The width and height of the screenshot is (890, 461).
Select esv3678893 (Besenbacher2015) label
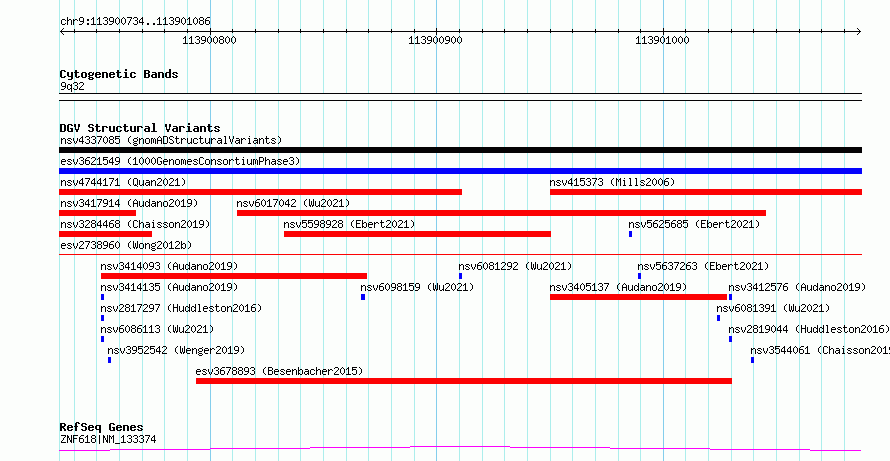tap(279, 371)
